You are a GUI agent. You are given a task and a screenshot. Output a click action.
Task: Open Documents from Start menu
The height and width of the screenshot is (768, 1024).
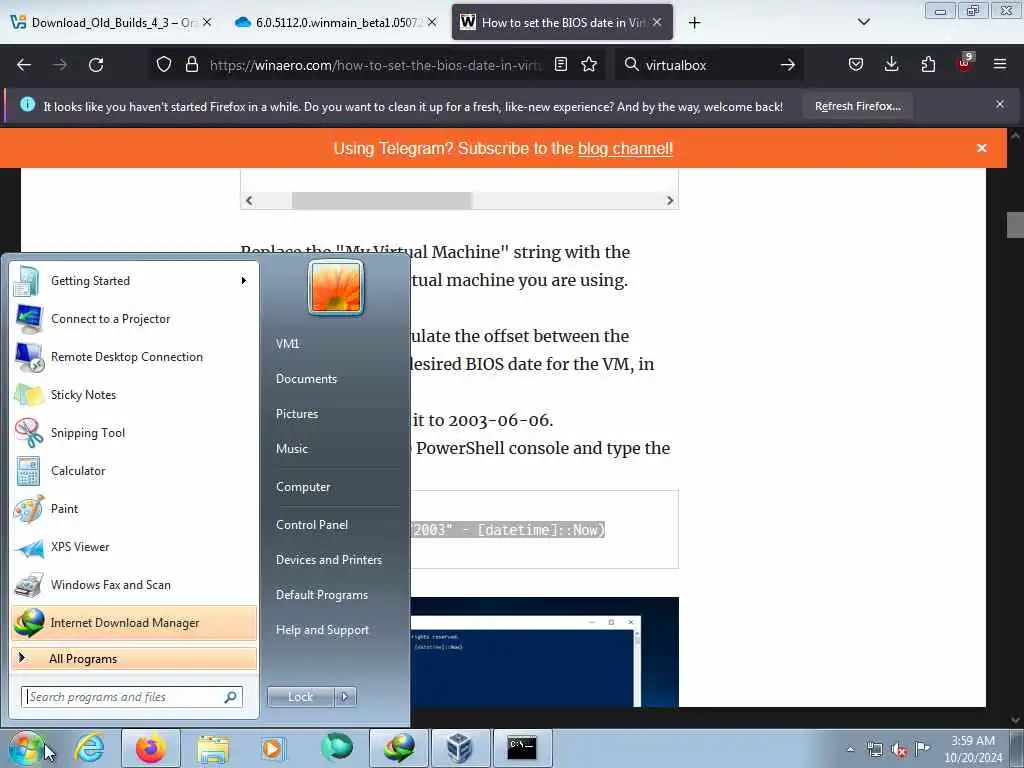click(306, 379)
